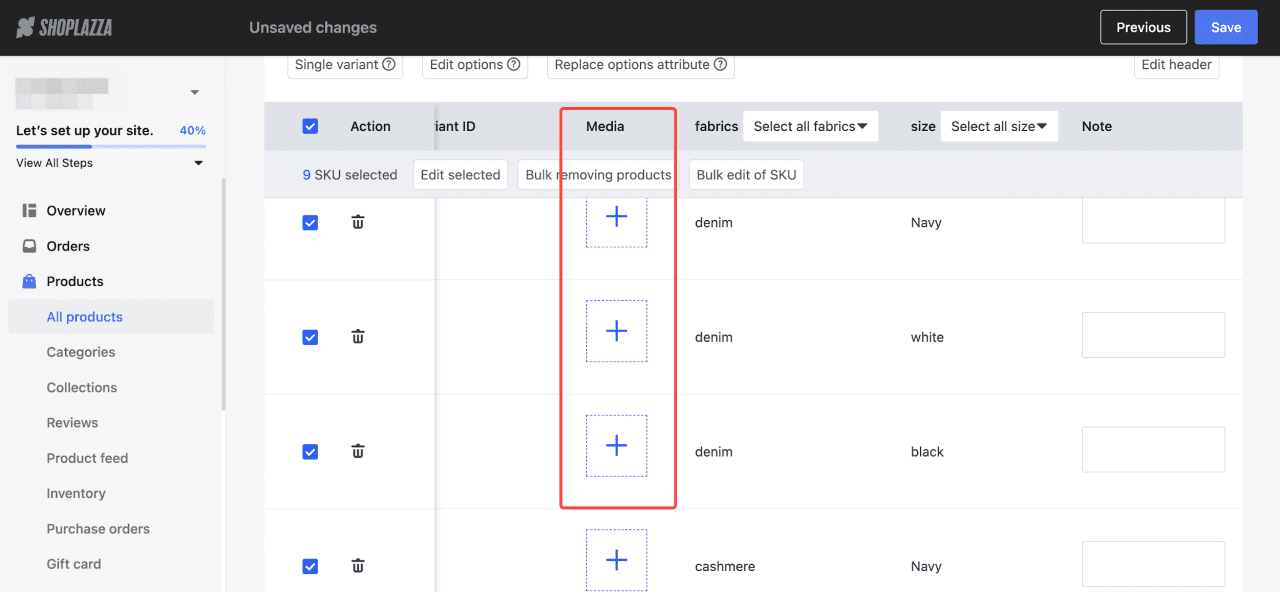Screen dimensions: 1280x592
Task: Expand View All Steps
Action: point(110,163)
